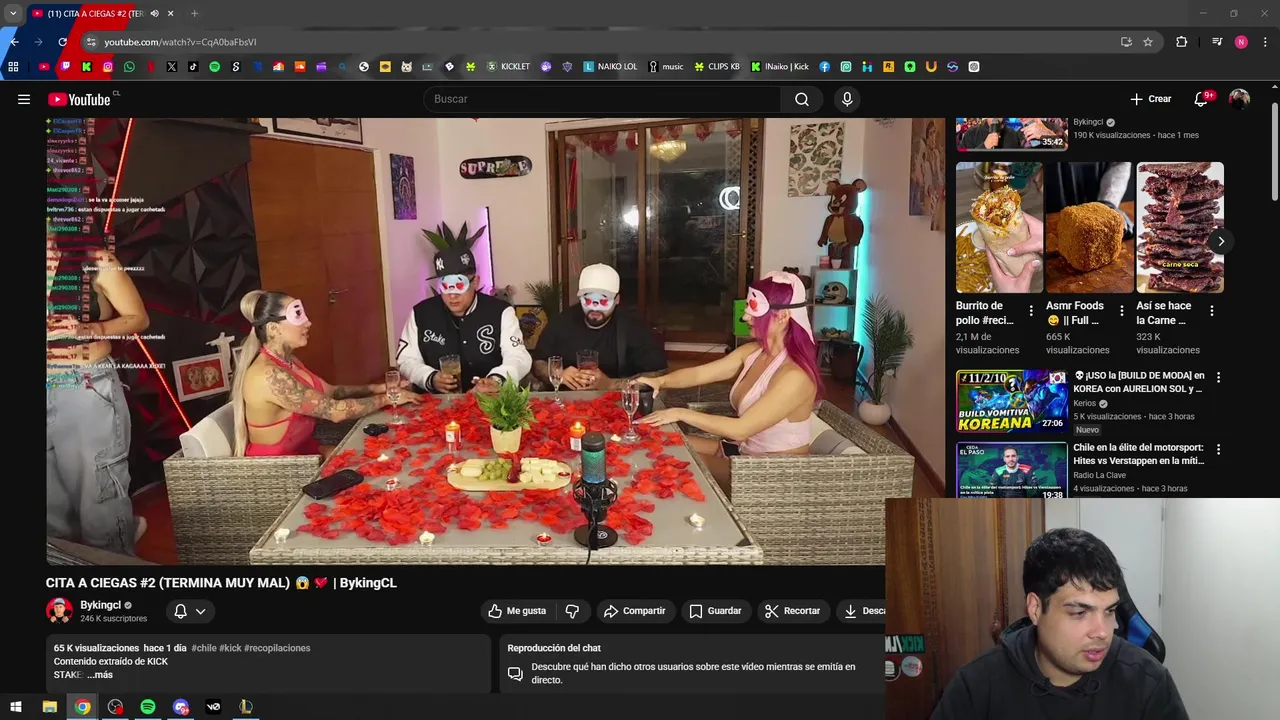This screenshot has width=1280, height=720.
Task: Mute the tab via speaker icon
Action: point(154,14)
